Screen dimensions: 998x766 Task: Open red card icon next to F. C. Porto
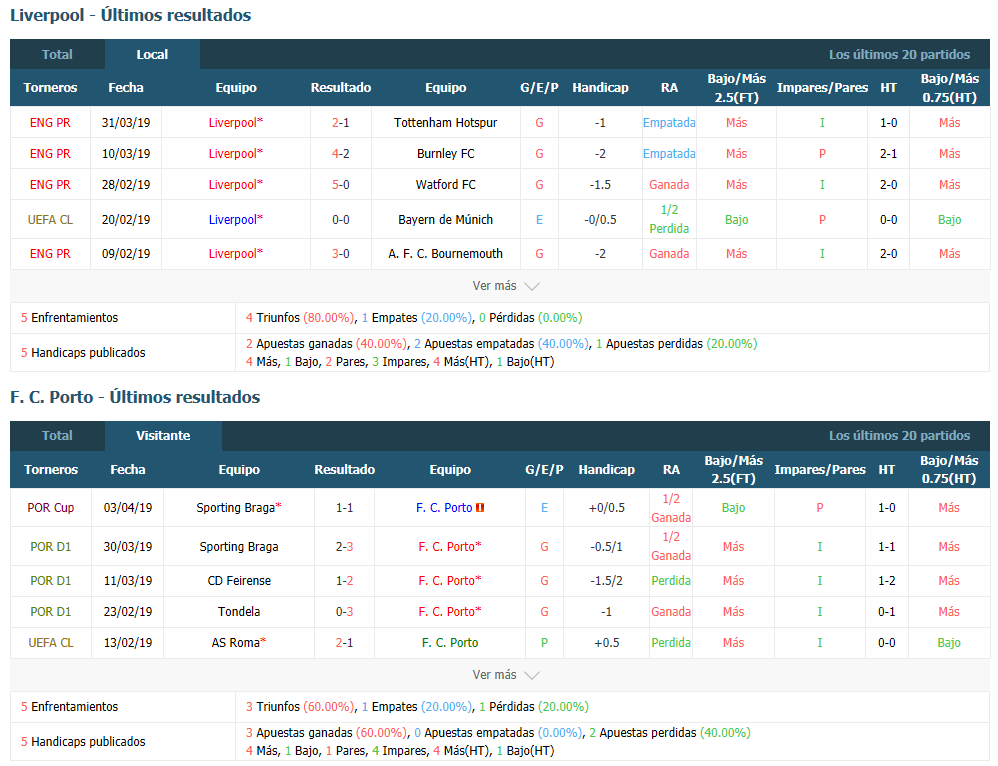pyautogui.click(x=480, y=507)
